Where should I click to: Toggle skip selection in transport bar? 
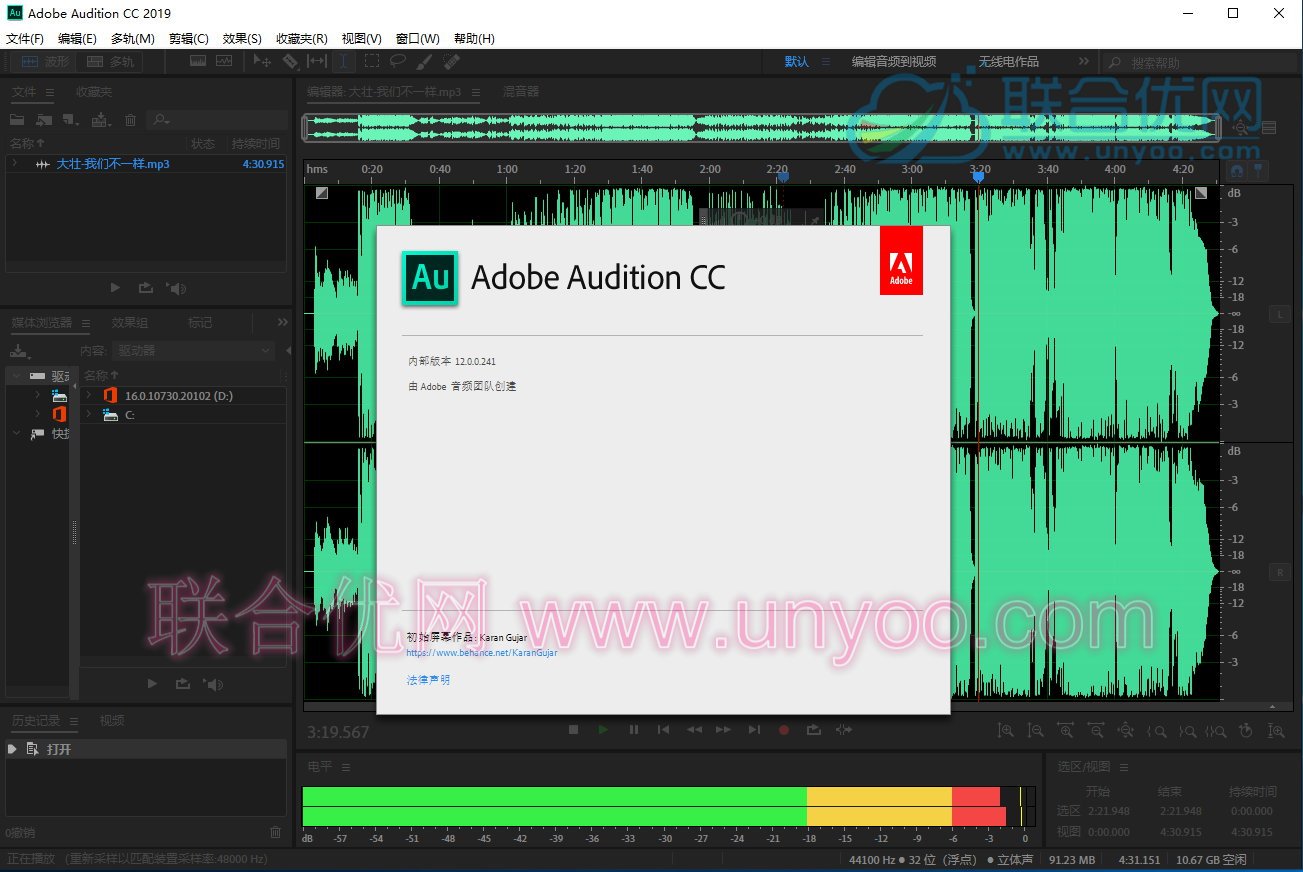(x=844, y=730)
